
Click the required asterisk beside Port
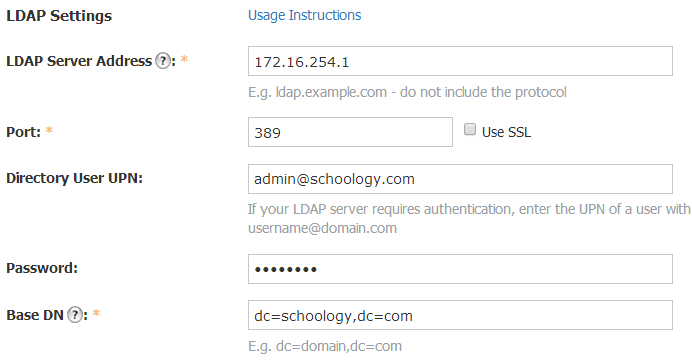(49, 130)
